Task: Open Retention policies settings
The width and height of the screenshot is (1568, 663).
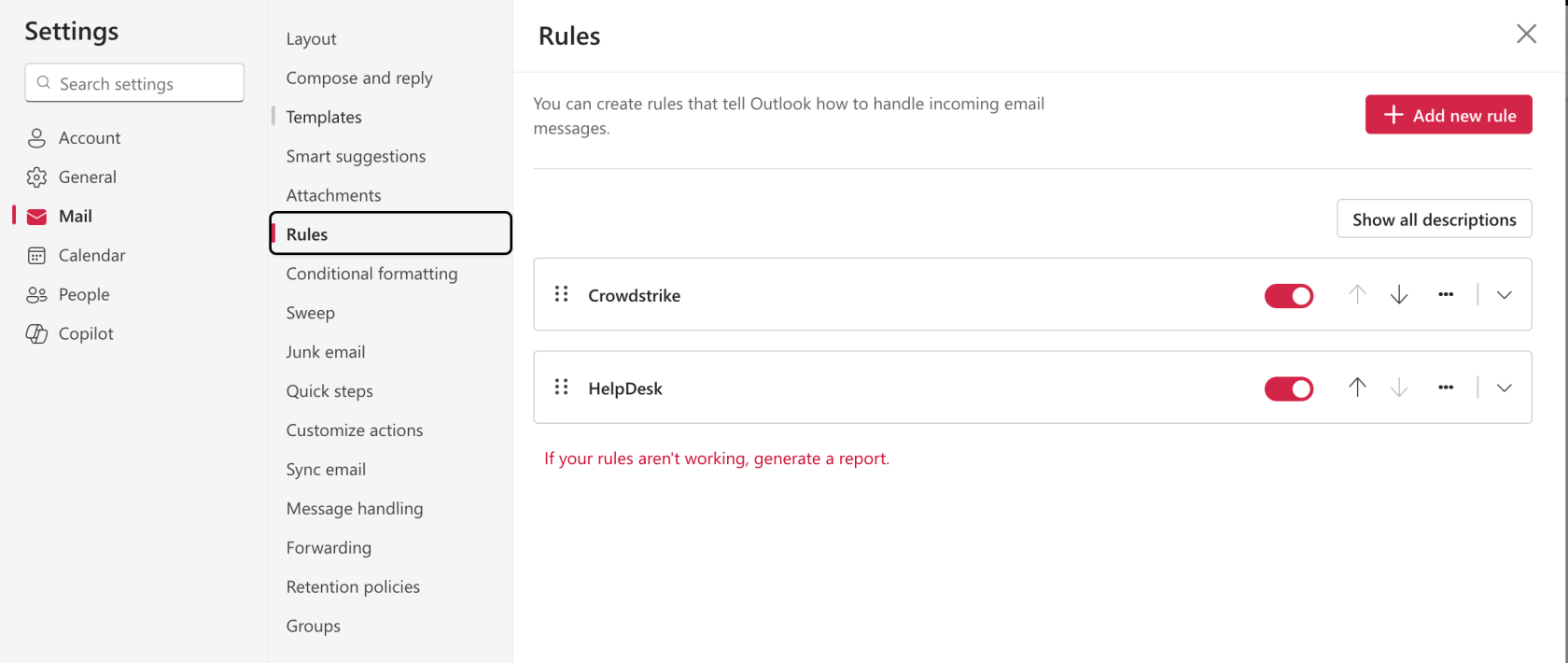Action: click(353, 588)
